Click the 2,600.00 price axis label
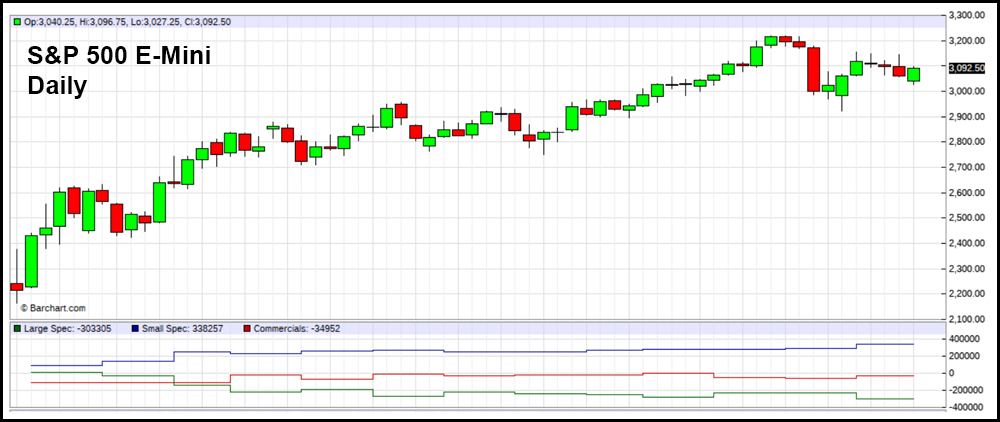The width and height of the screenshot is (1000, 422). coord(967,193)
